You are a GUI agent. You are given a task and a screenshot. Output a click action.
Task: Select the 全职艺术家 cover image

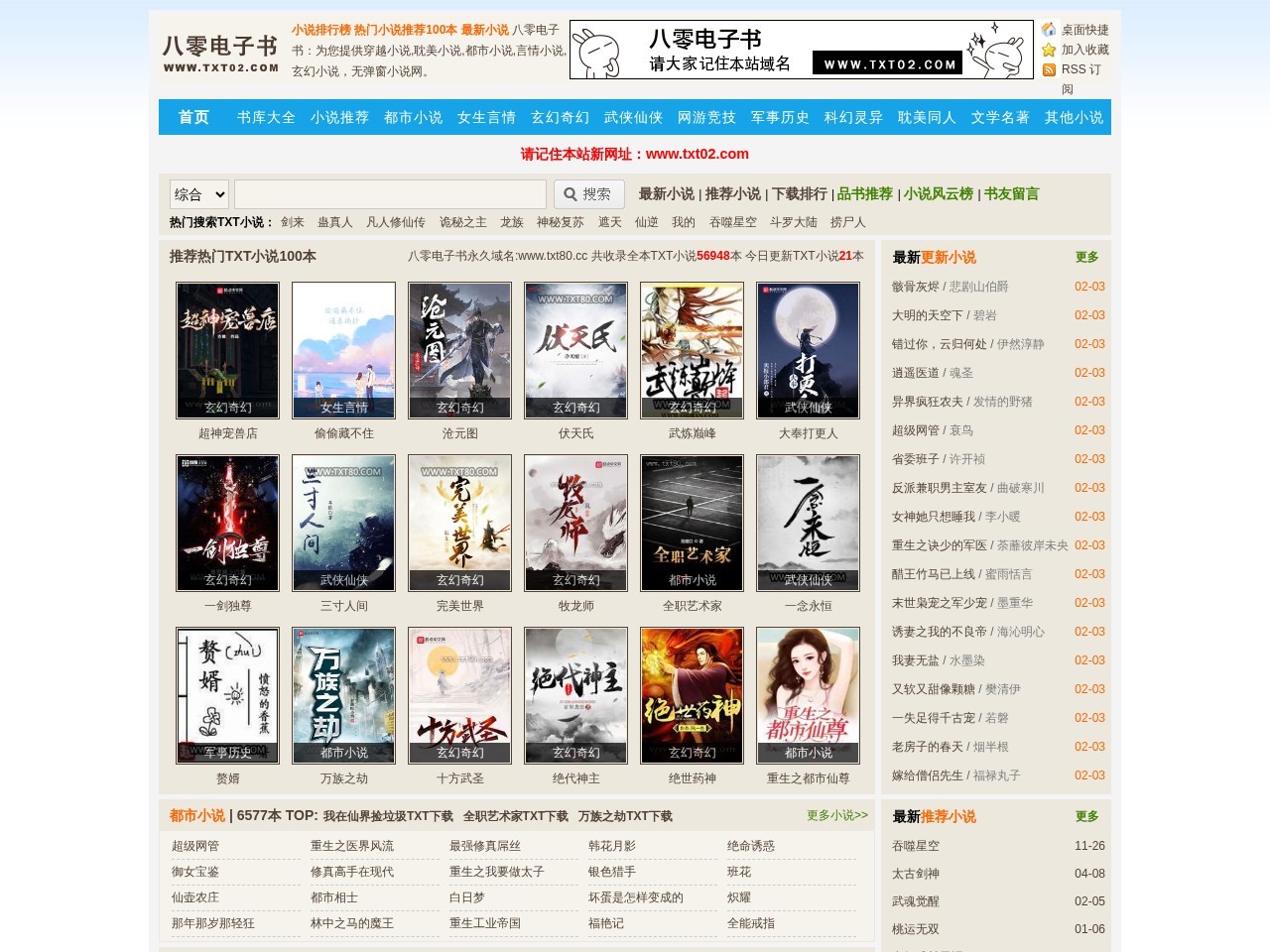point(692,523)
